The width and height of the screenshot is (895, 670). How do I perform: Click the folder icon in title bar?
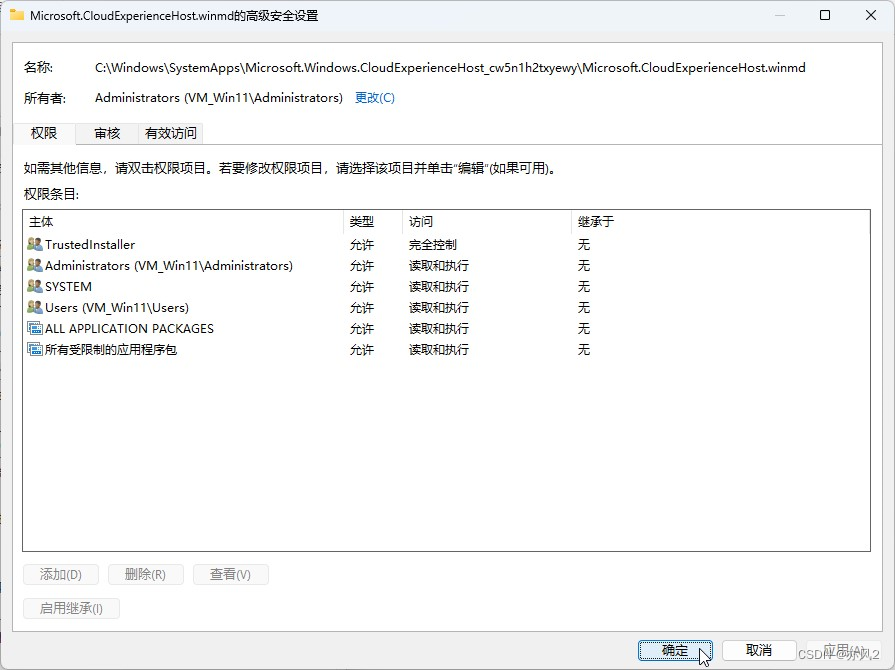pos(17,15)
